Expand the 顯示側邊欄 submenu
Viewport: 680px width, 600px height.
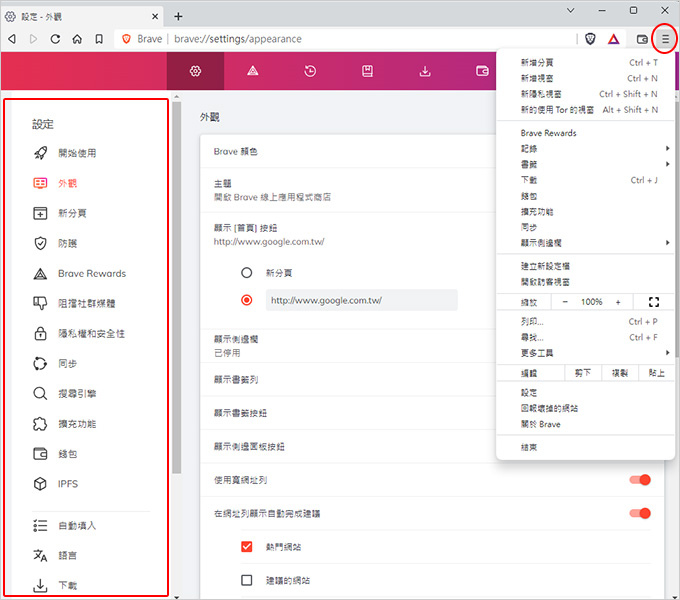pos(585,243)
